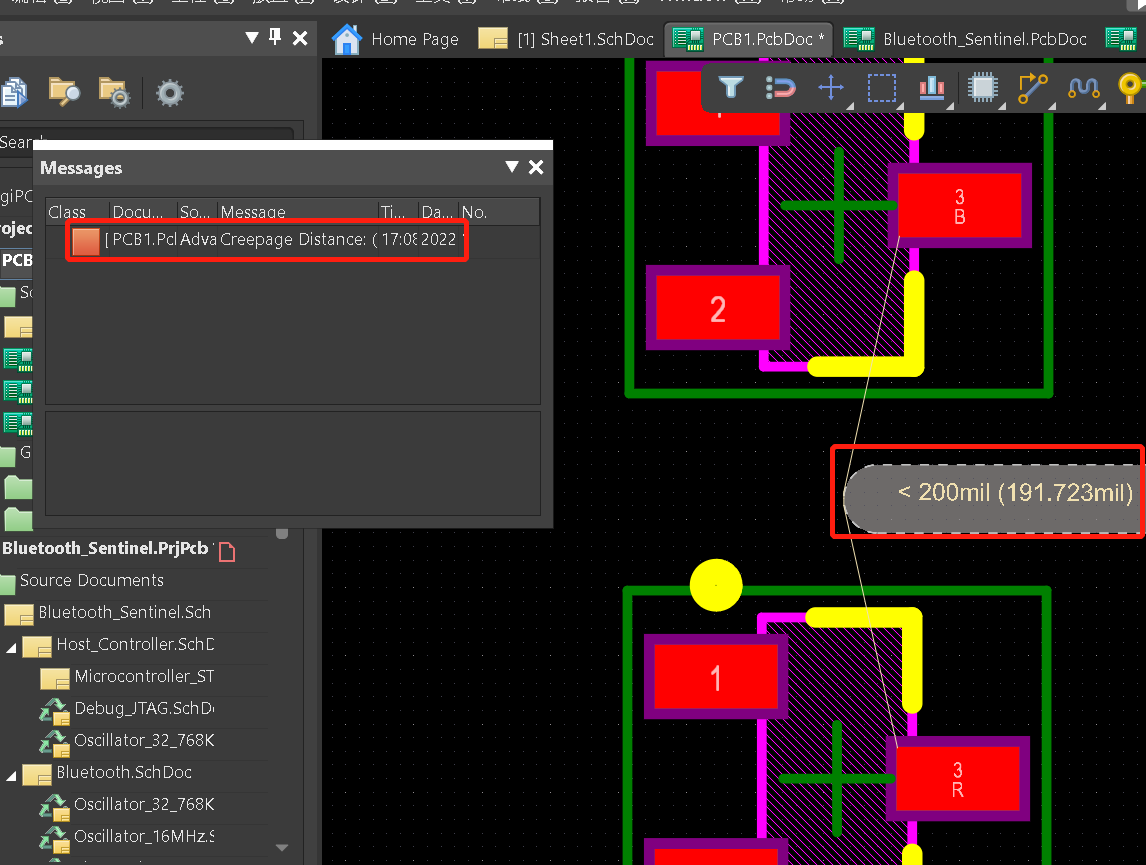The width and height of the screenshot is (1146, 865).
Task: Open the snap options magnet icon
Action: [780, 88]
